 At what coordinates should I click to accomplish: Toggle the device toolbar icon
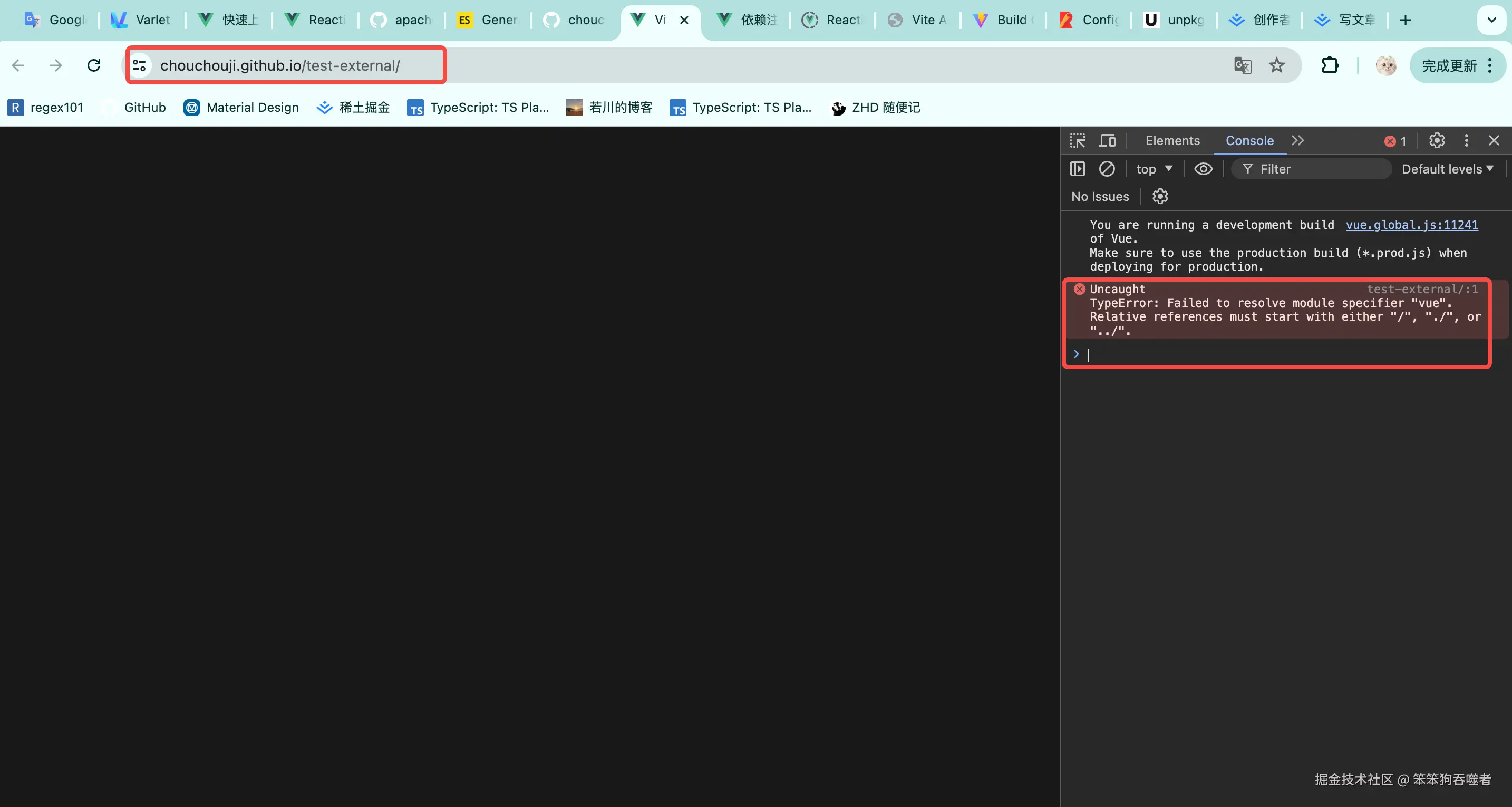(x=1108, y=140)
